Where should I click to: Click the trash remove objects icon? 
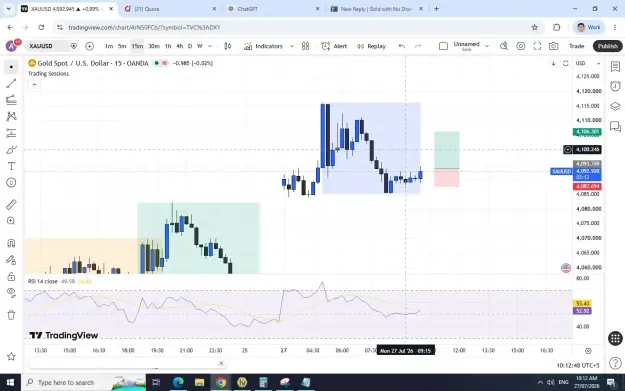(11, 315)
